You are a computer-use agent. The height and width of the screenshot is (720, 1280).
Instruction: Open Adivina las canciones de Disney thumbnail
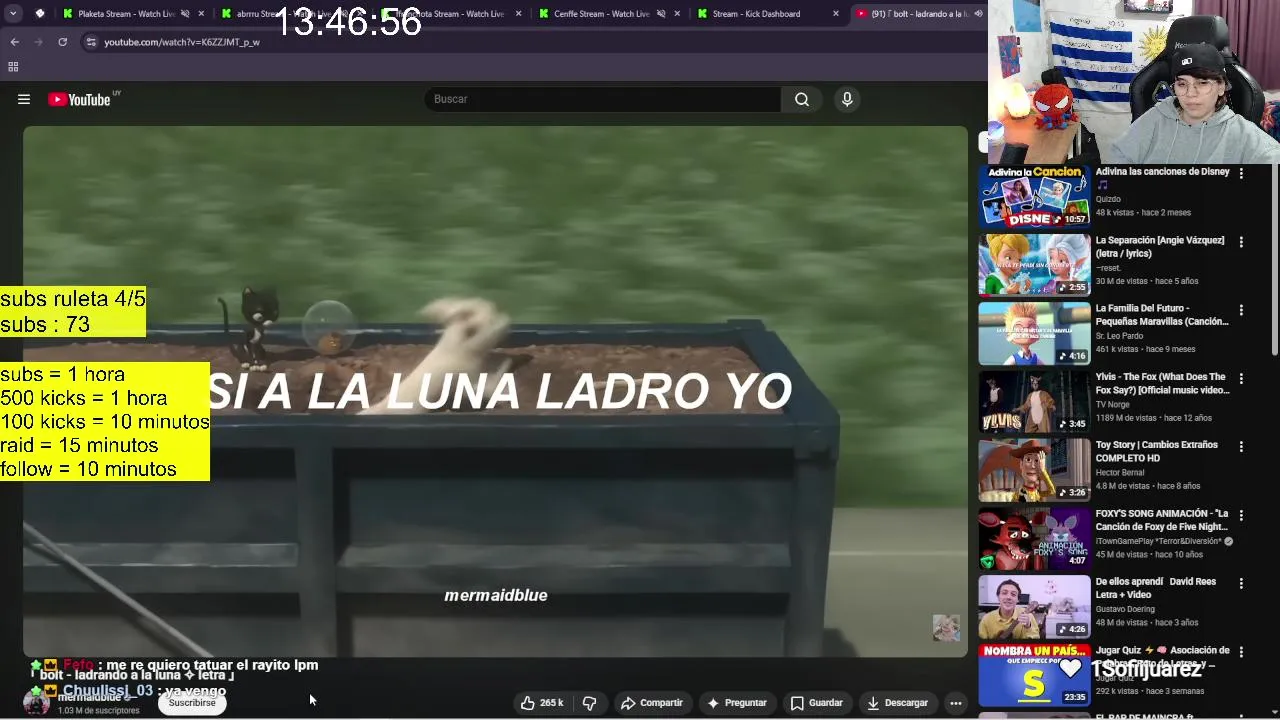click(x=1034, y=197)
